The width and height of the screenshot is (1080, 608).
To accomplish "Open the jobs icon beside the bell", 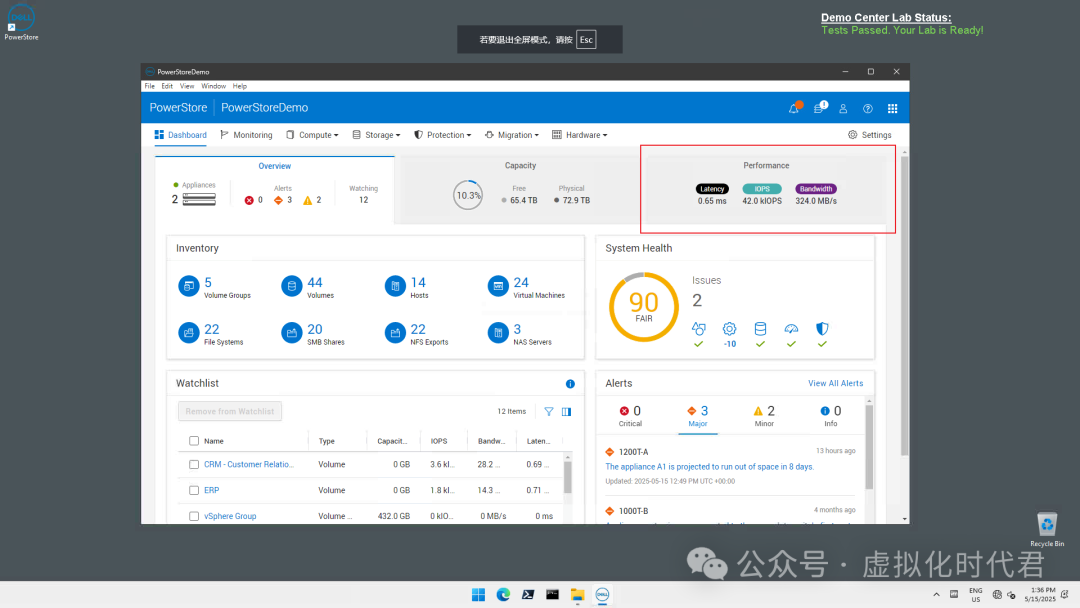I will (819, 108).
